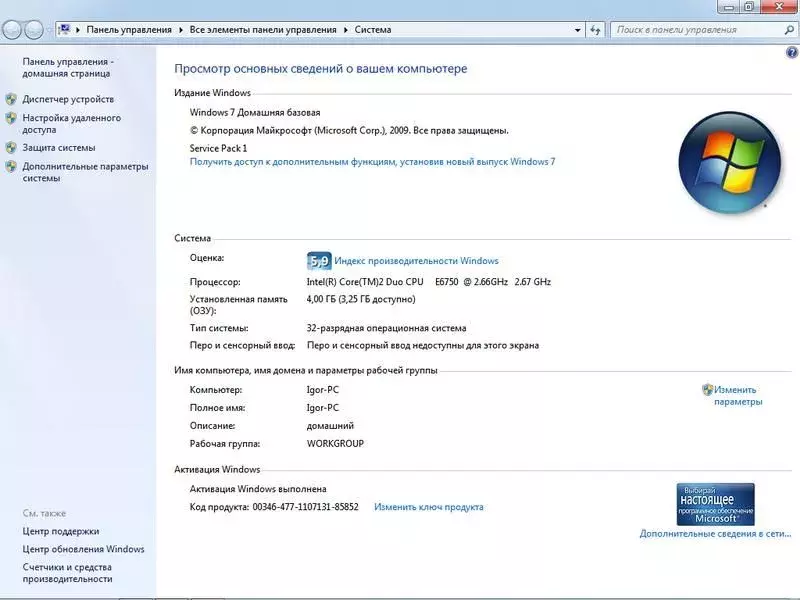Open Настройка удаленного доступа link

[x=71, y=123]
